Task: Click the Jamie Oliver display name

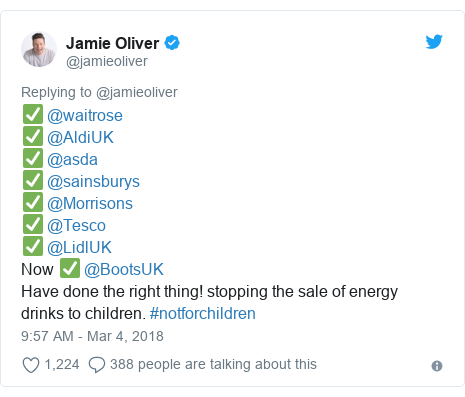Action: 113,43
